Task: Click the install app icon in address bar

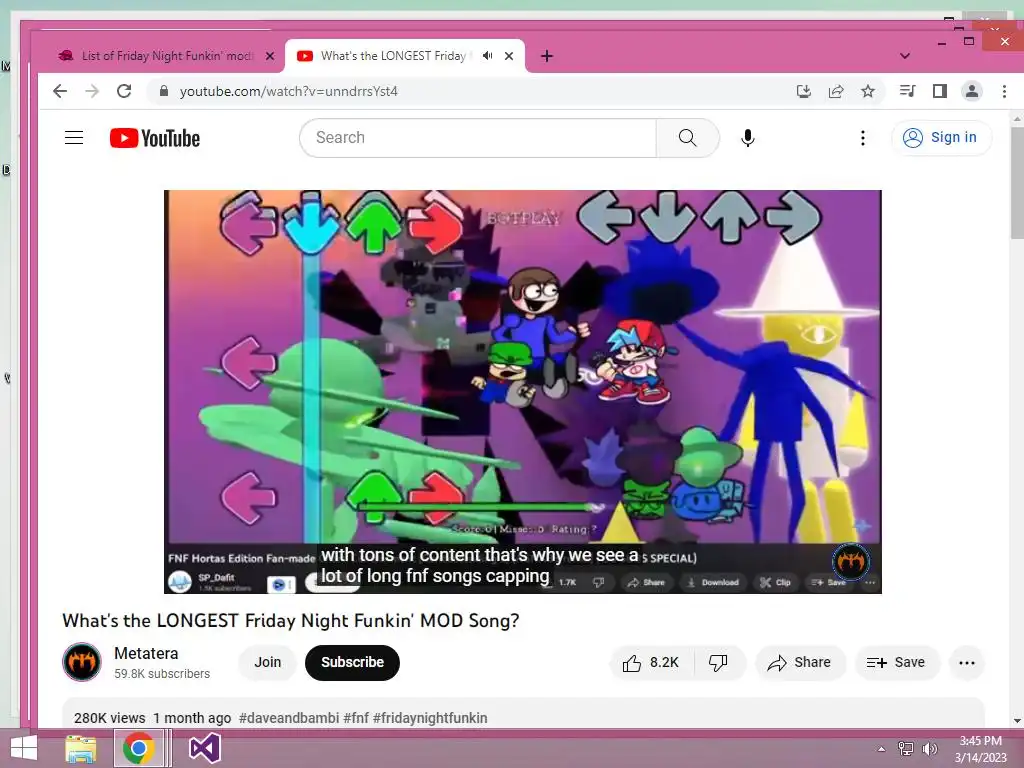Action: pos(804,91)
